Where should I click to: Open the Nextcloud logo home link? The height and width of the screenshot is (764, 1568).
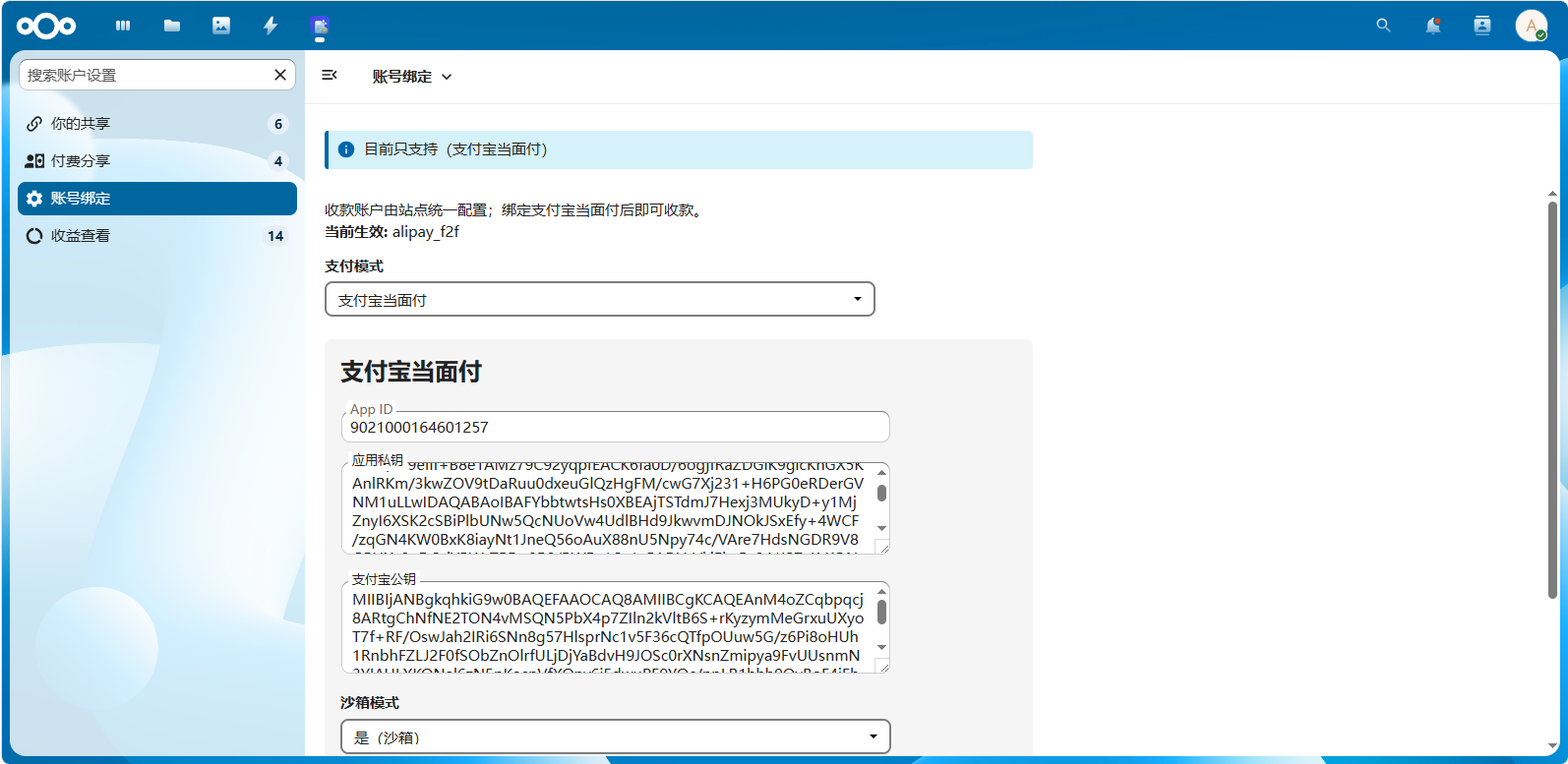(46, 26)
